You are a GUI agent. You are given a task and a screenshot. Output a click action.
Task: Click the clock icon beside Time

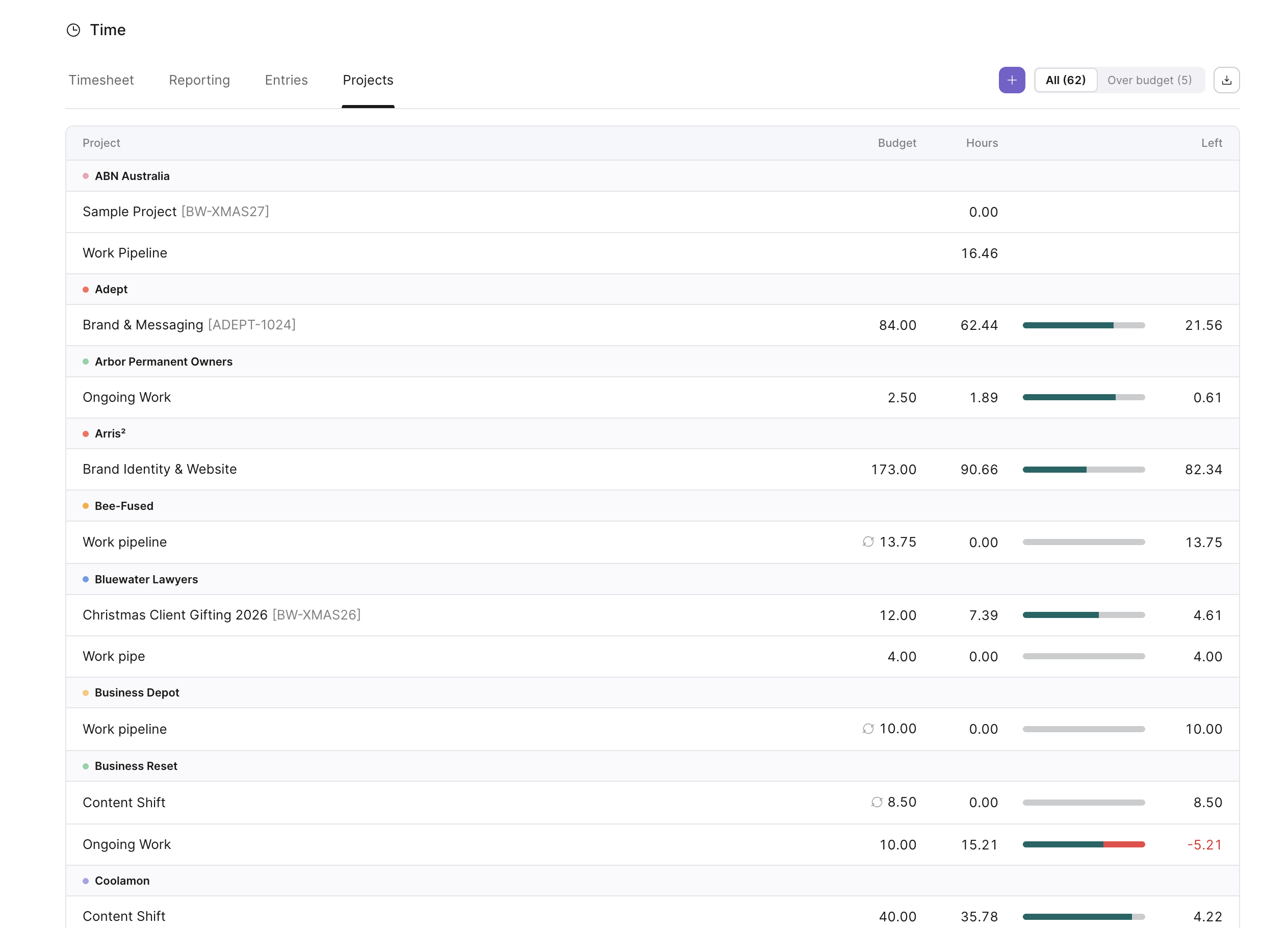73,30
